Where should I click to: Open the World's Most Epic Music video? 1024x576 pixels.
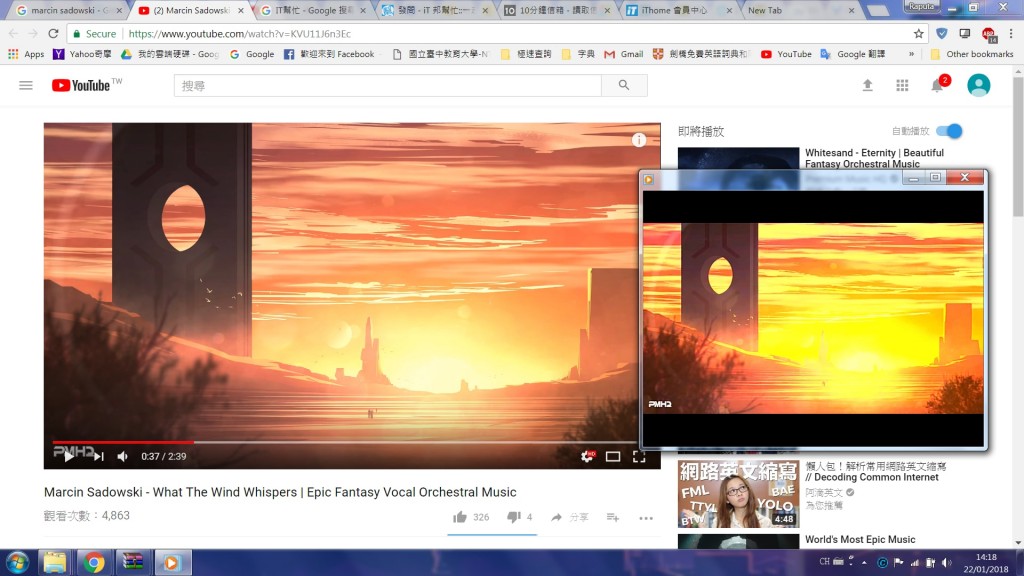click(x=859, y=539)
